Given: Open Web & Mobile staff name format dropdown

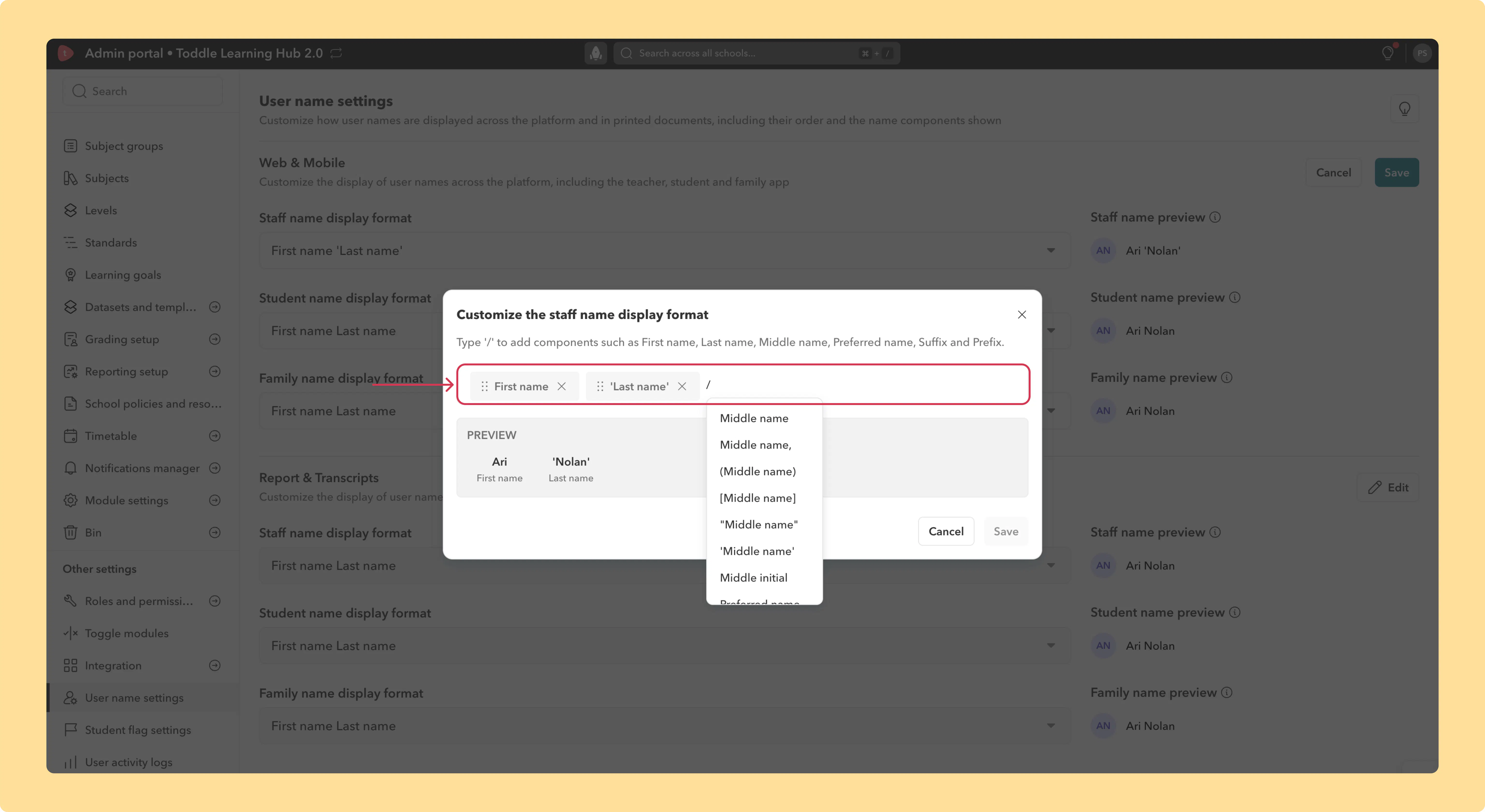Looking at the screenshot, I should pos(664,251).
